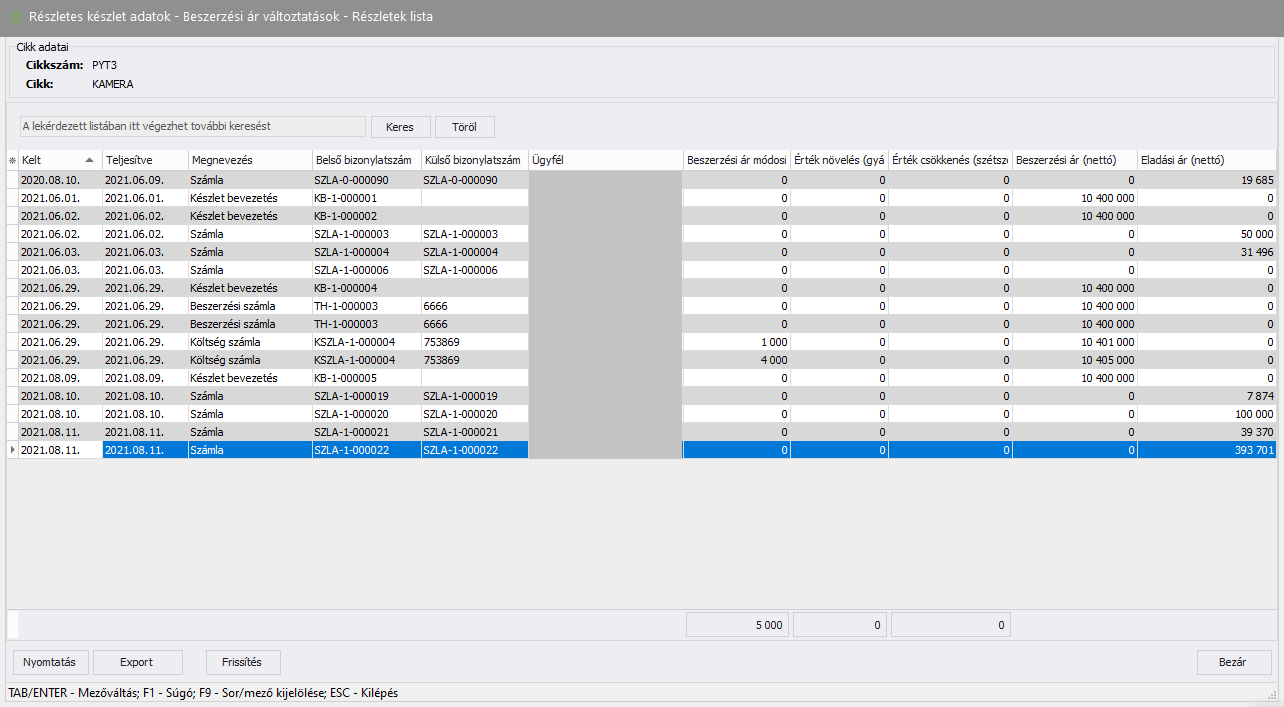Click the grid column chooser asterisk icon
Image resolution: width=1284 pixels, height=707 pixels.
(13, 160)
